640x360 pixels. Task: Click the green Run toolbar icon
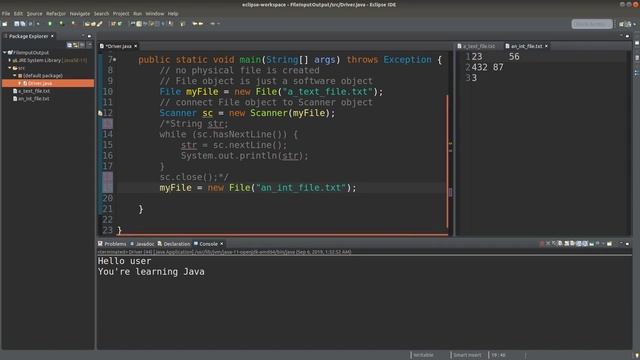pyautogui.click(x=62, y=24)
